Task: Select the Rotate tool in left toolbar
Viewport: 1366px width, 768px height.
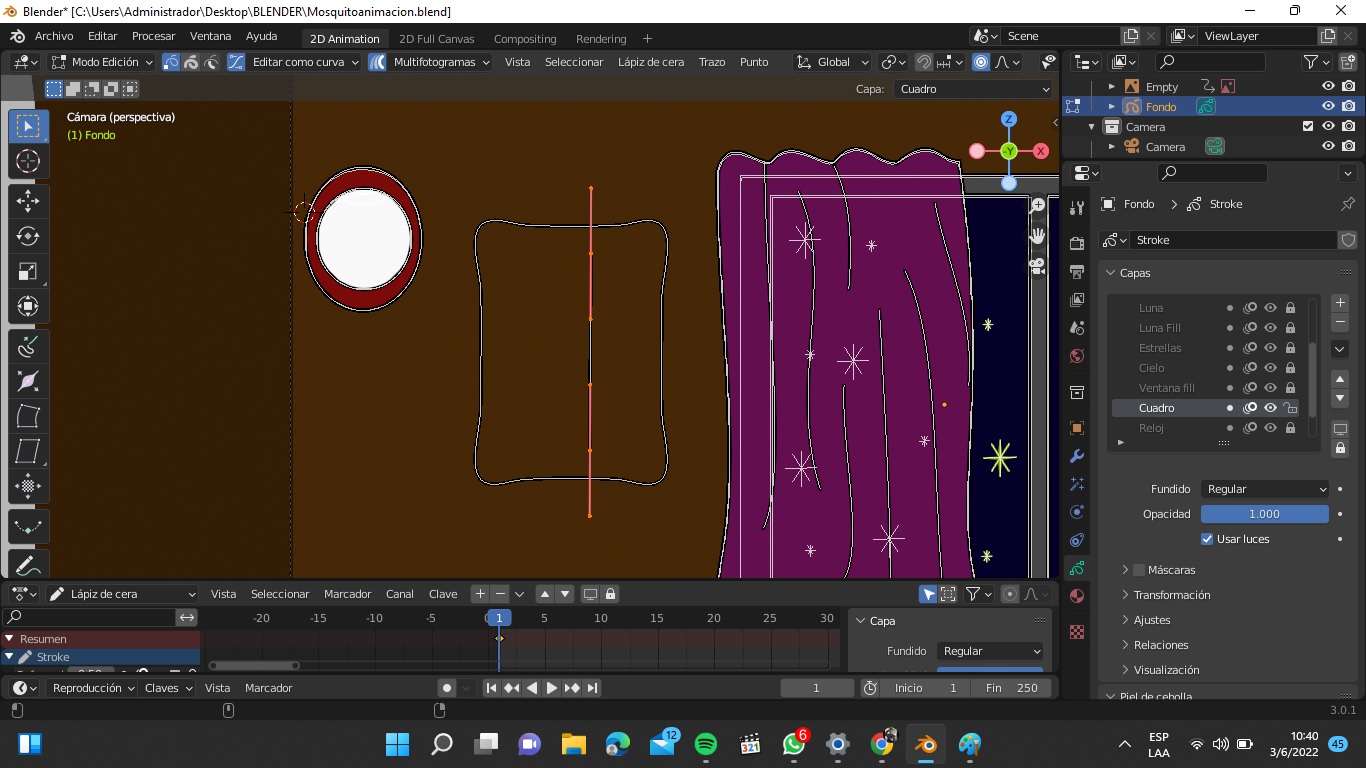Action: (x=28, y=236)
